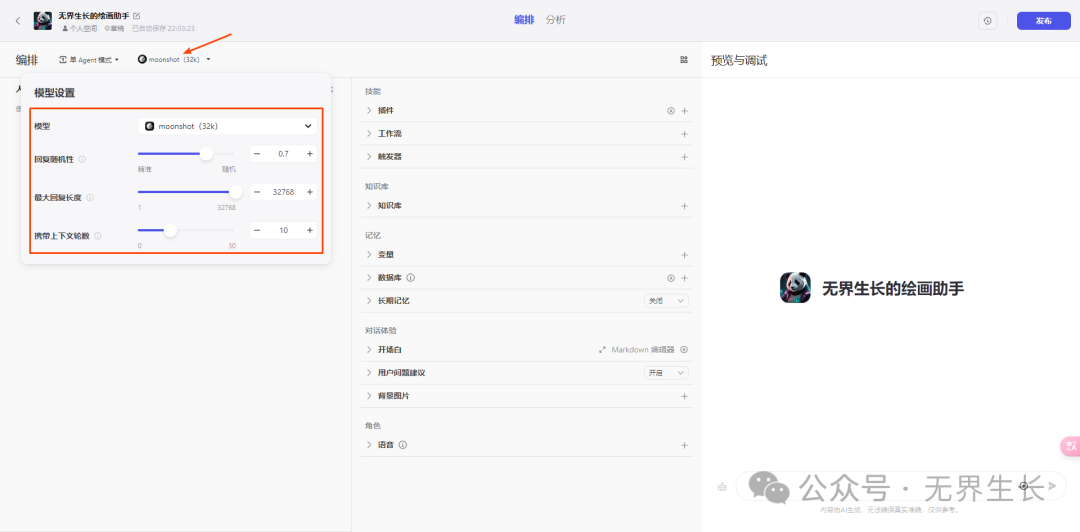The image size is (1080, 532).
Task: Open the 单 Agent 模式 dropdown
Action: (90, 60)
